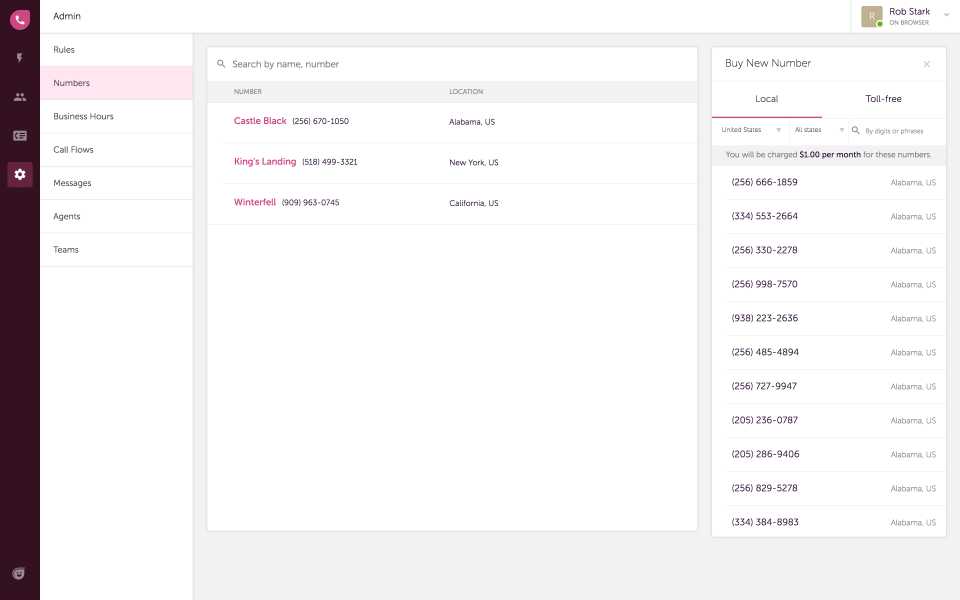Open the Call Flows section
Viewport: 960px width, 600px height.
pyautogui.click(x=75, y=149)
